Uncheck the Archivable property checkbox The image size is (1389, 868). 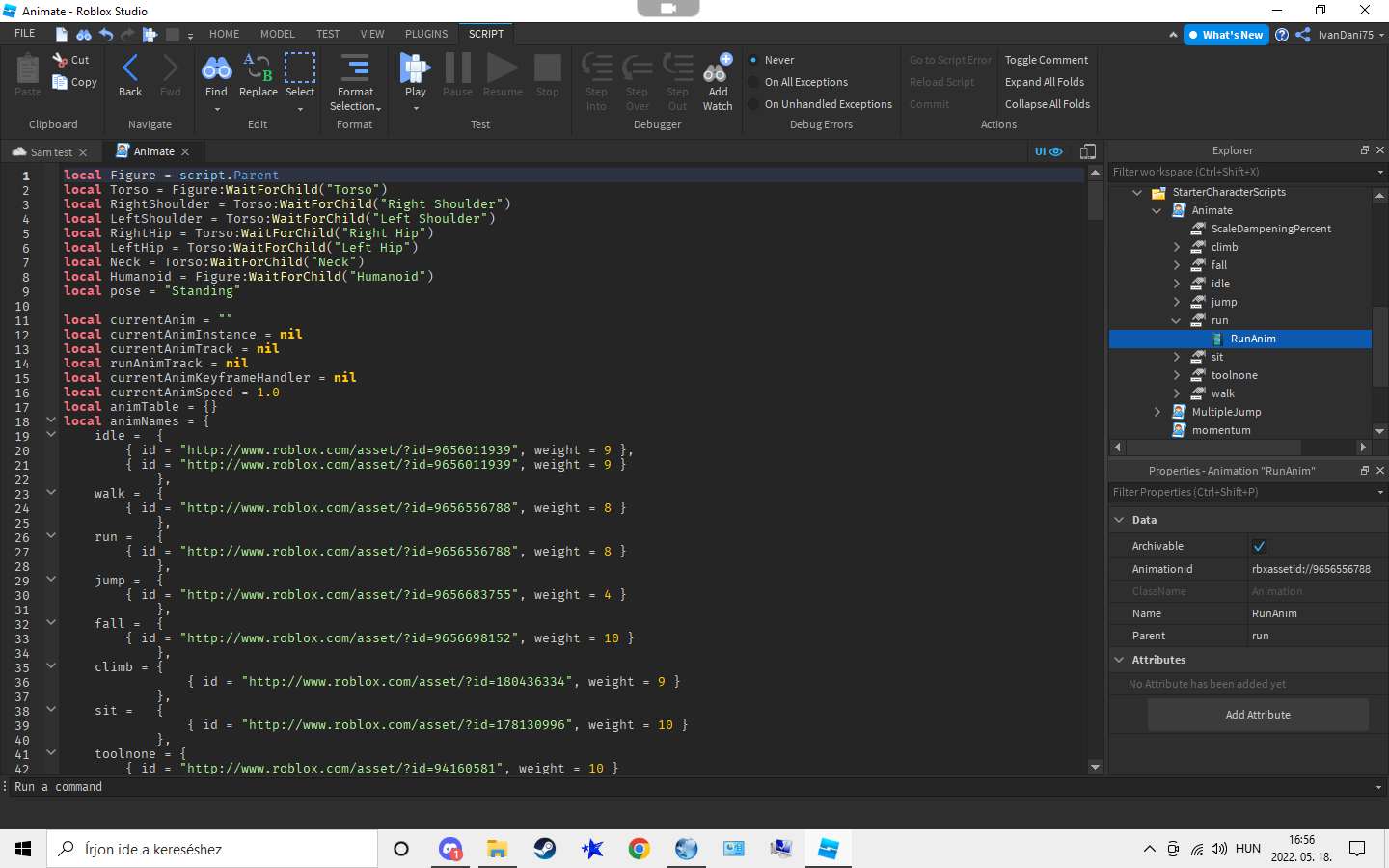point(1259,546)
